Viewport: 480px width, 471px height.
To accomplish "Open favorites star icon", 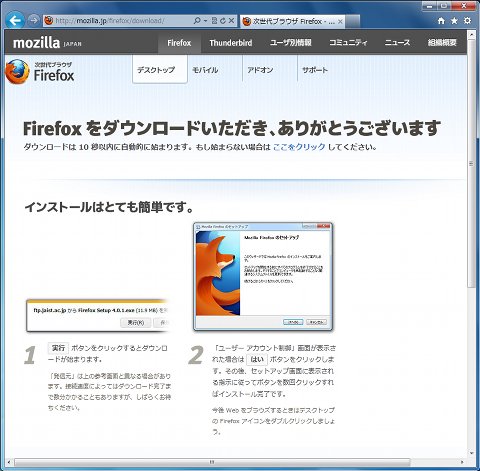I will pos(454,21).
